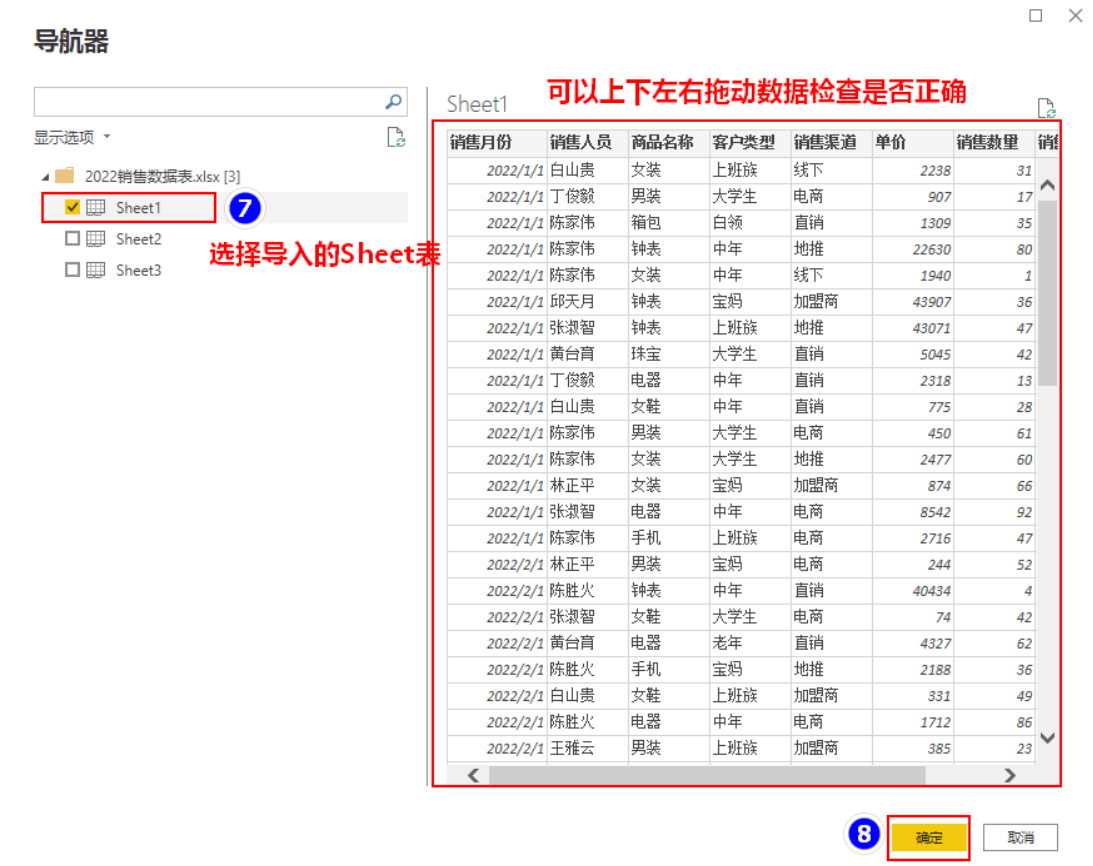Click the 确定 button
Screen dimensions: 1093x866
coord(929,837)
